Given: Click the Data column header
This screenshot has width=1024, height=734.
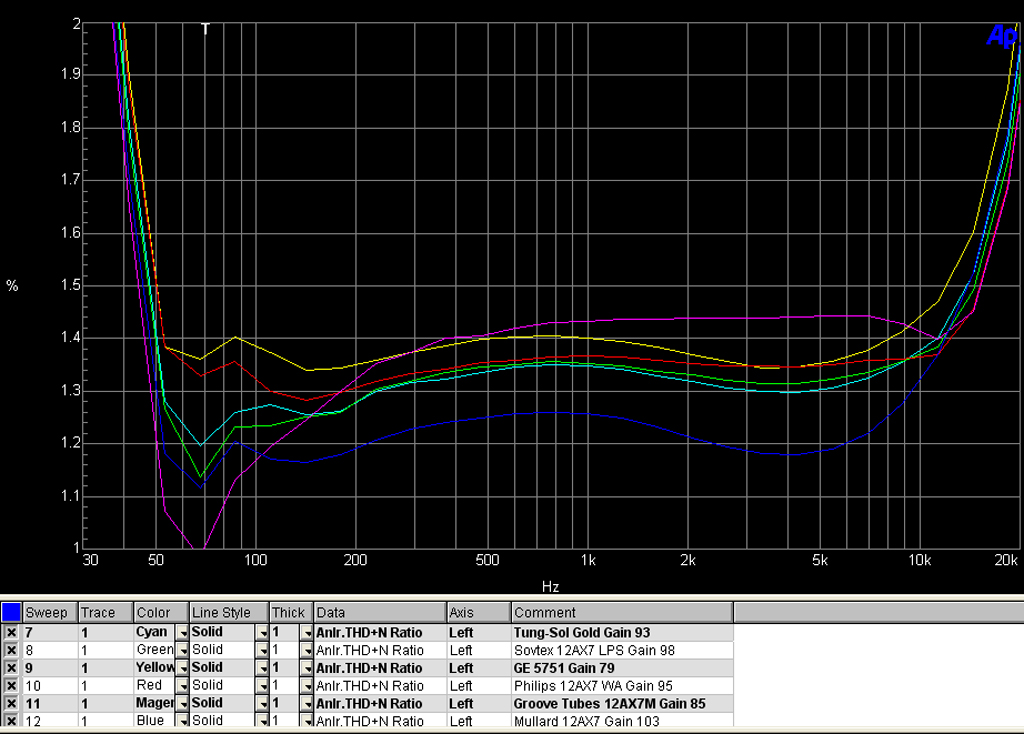Looking at the screenshot, I should tap(380, 613).
